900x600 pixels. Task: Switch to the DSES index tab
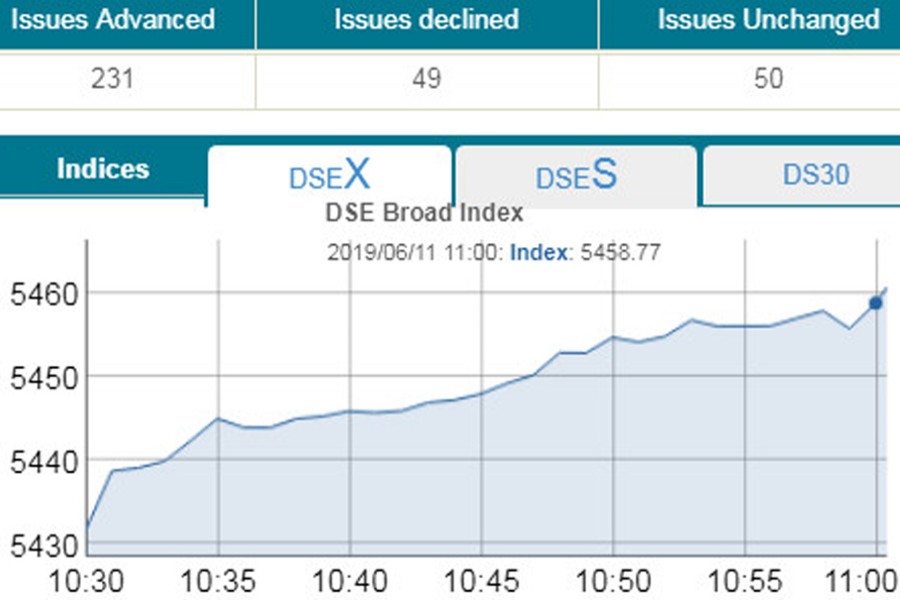(x=575, y=176)
